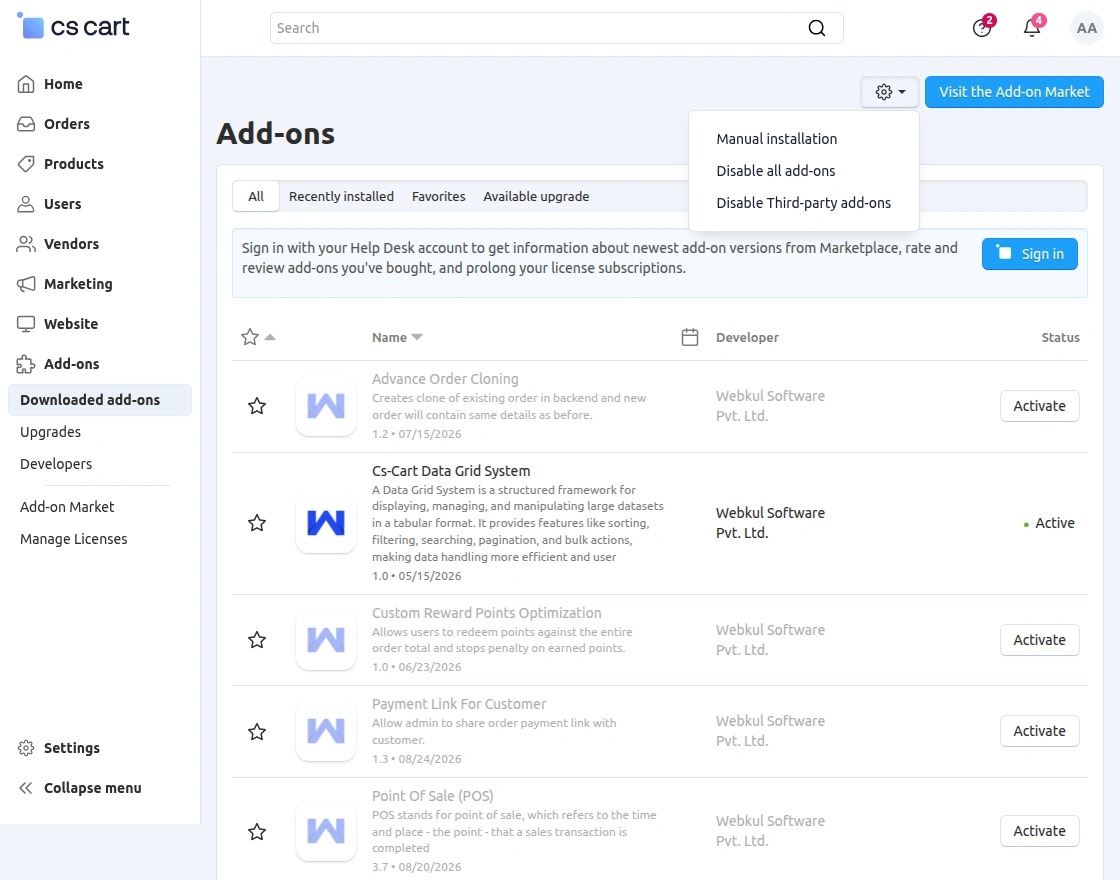The height and width of the screenshot is (880, 1120).
Task: Toggle favorite star for Payment Link For Customer
Action: pos(257,731)
